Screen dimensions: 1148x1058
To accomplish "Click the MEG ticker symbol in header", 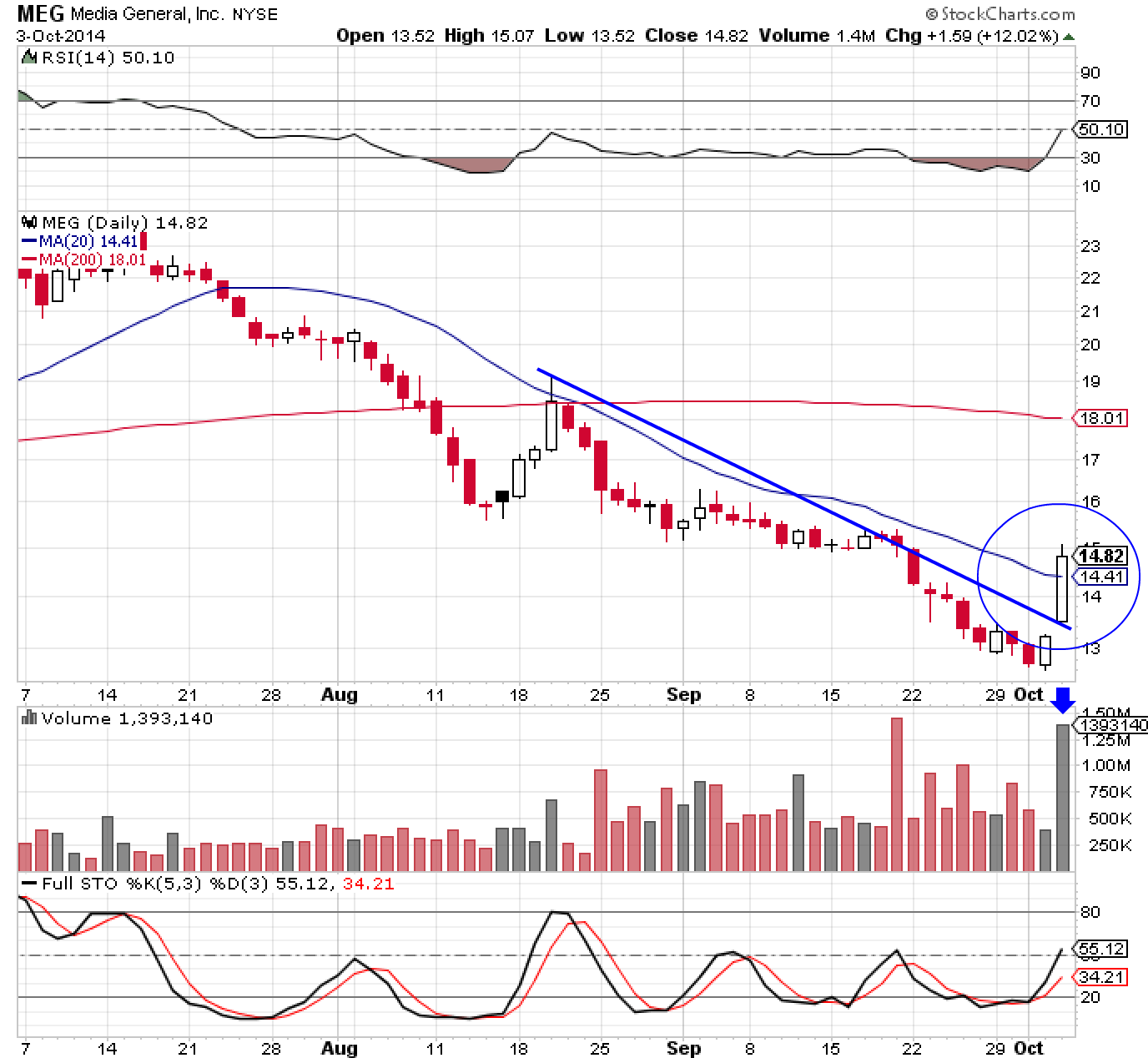I will (40, 14).
